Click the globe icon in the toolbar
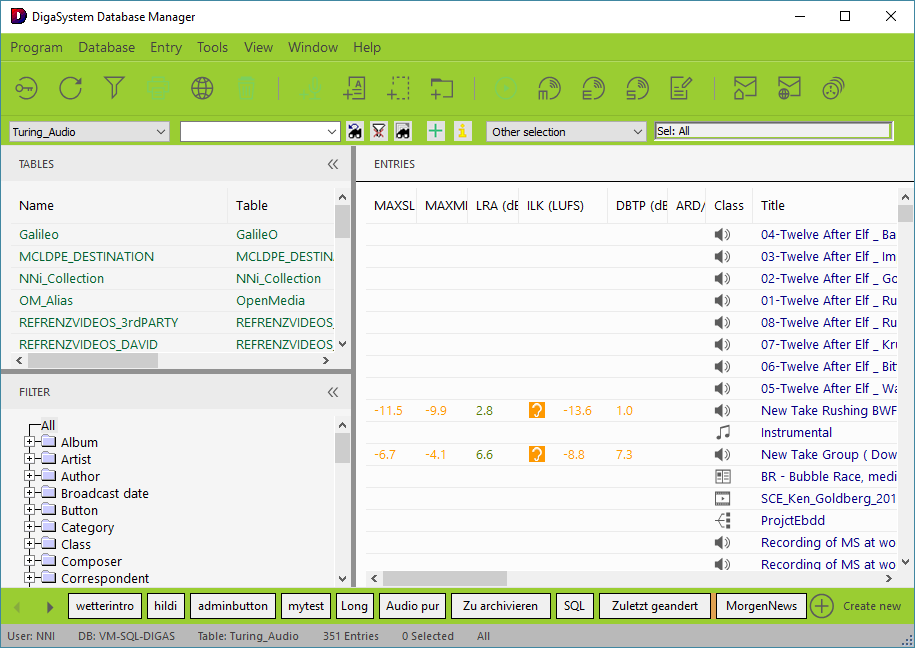Image resolution: width=915 pixels, height=648 pixels. [202, 88]
